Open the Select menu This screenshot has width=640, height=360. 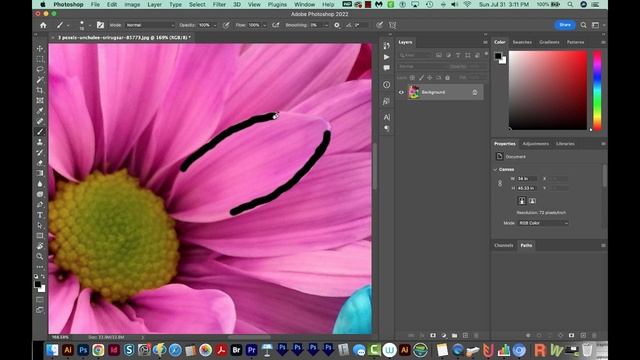[x=197, y=4]
